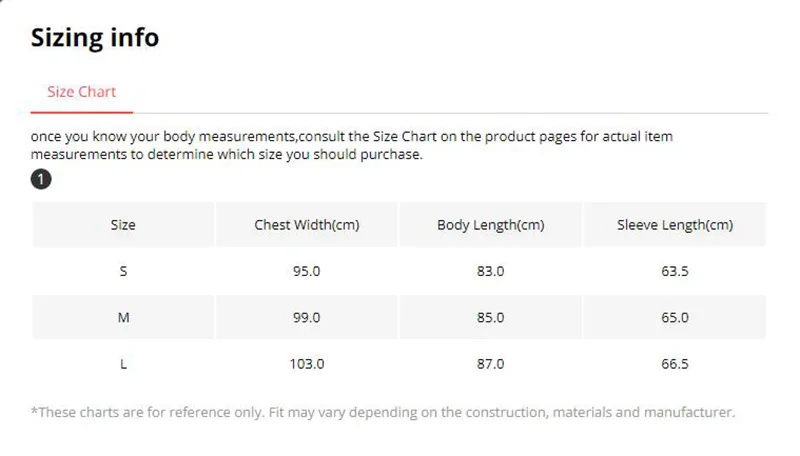Viewport: 800px width, 456px height.
Task: Select the Sizing info heading
Action: tap(95, 37)
